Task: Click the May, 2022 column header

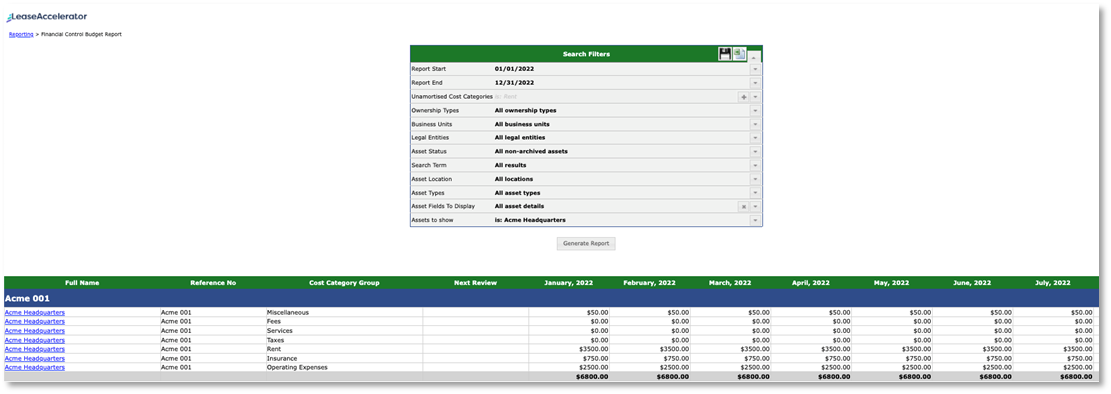Action: point(891,283)
